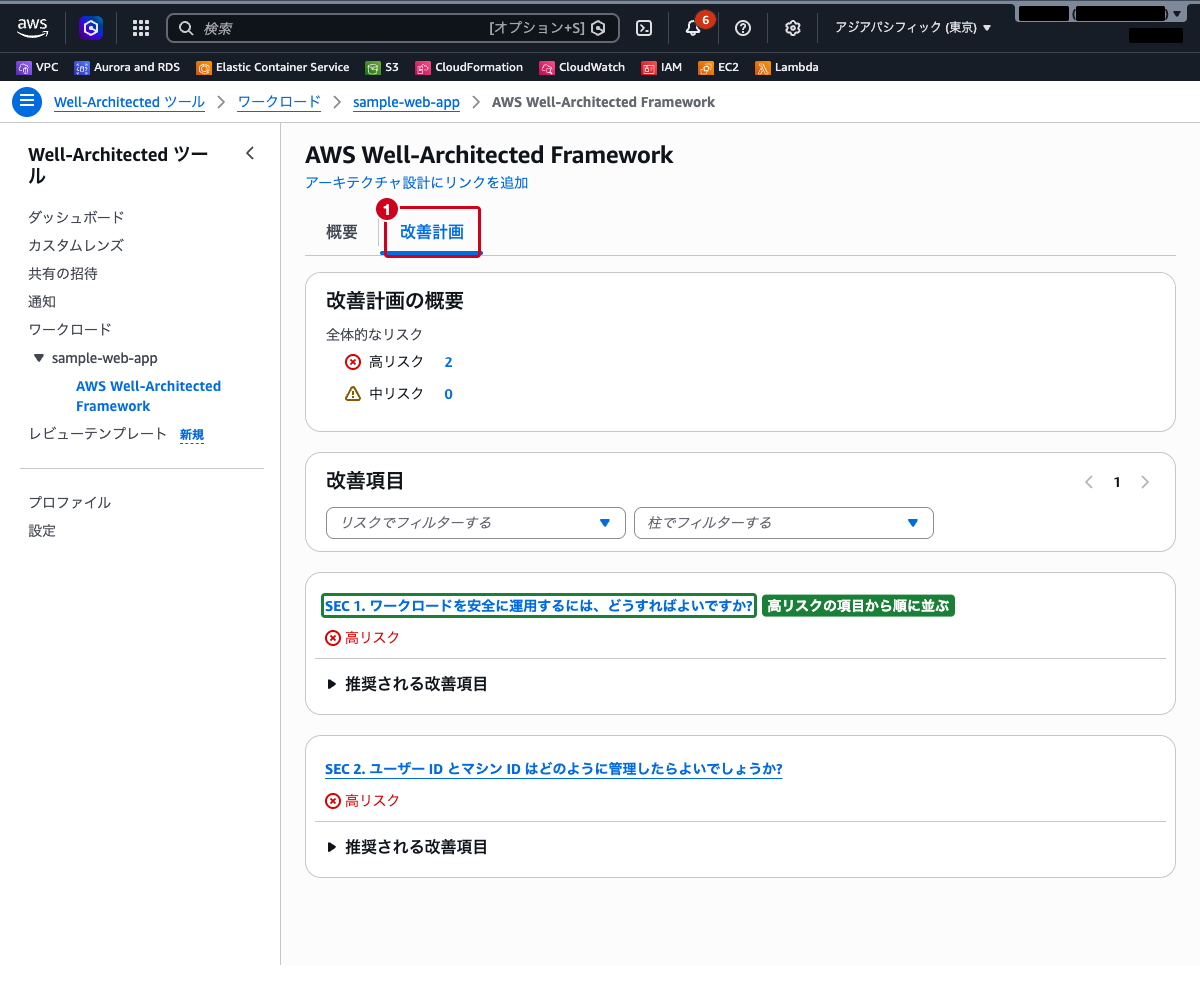Open the settings gear icon
The height and width of the screenshot is (1000, 1200).
tap(793, 28)
